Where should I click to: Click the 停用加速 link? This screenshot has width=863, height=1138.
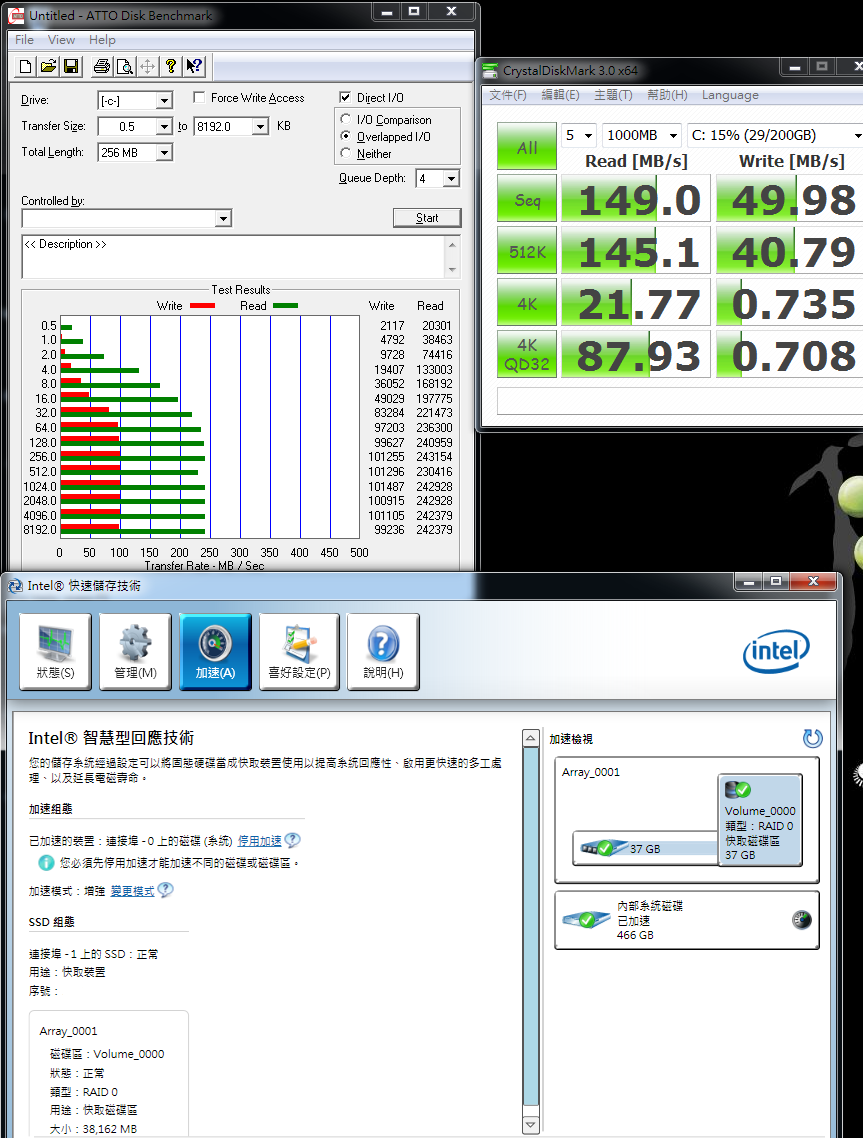(259, 840)
